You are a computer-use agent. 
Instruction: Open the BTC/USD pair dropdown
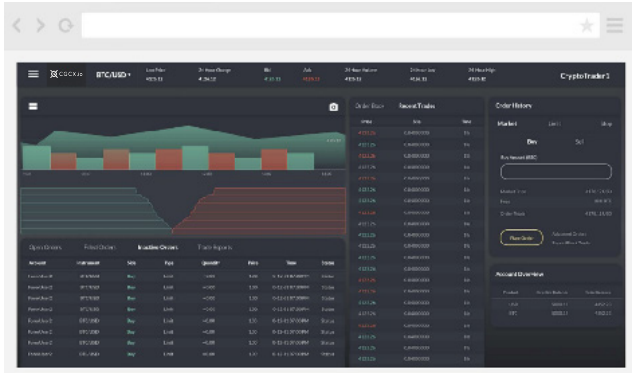click(x=113, y=75)
